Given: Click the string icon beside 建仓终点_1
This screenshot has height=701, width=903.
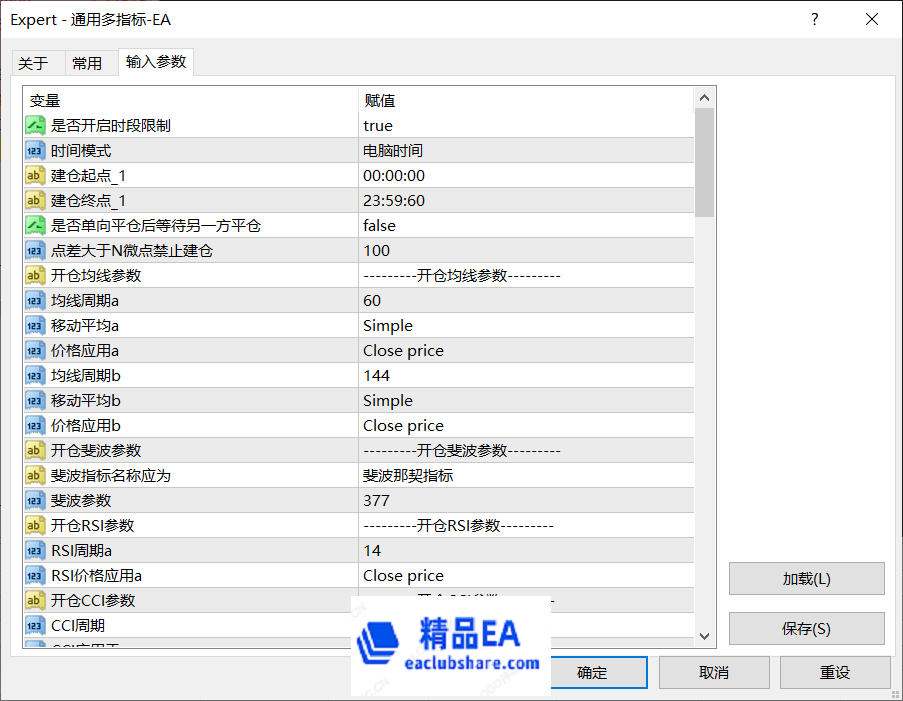Looking at the screenshot, I should click(x=36, y=200).
